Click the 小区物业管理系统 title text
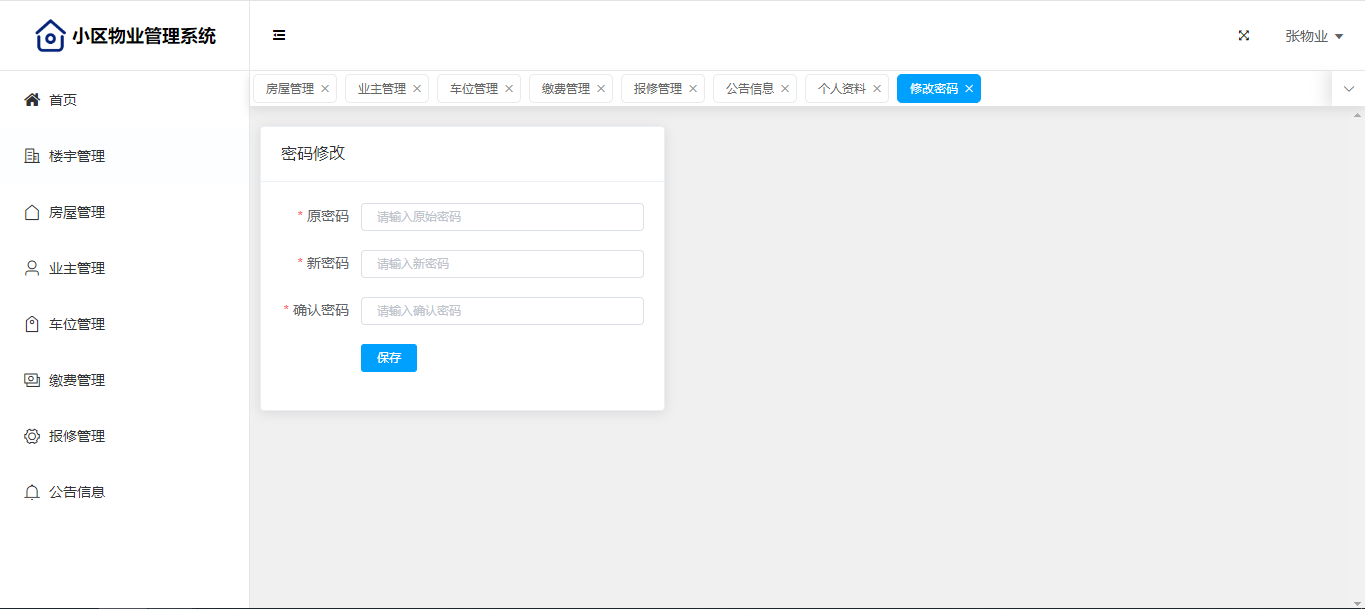 coord(144,36)
